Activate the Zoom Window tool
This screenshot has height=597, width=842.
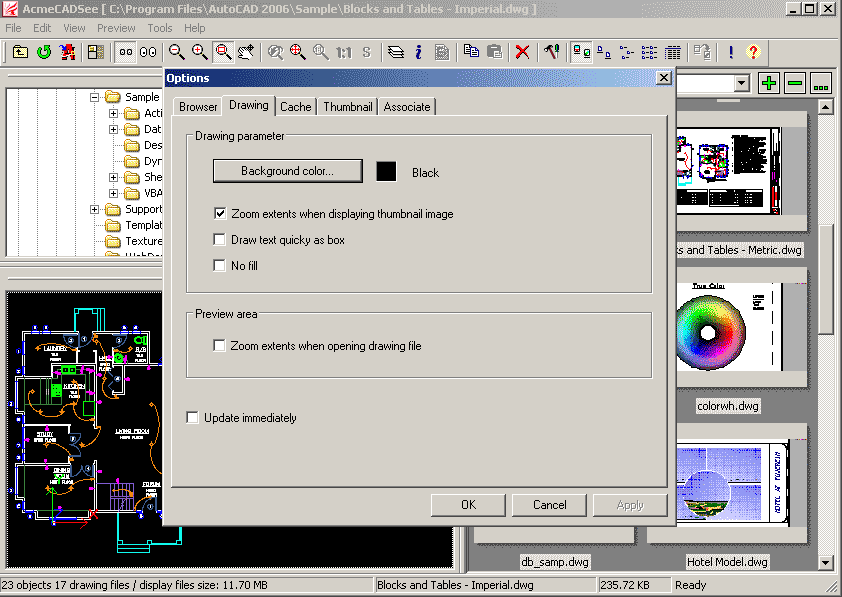[x=223, y=52]
